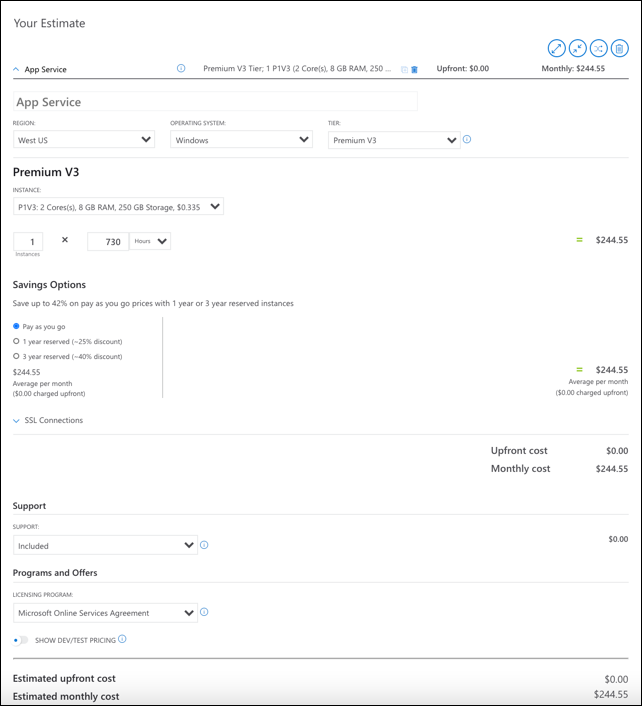Click the info icon next to App Service header
This screenshot has width=642, height=706.
[181, 68]
